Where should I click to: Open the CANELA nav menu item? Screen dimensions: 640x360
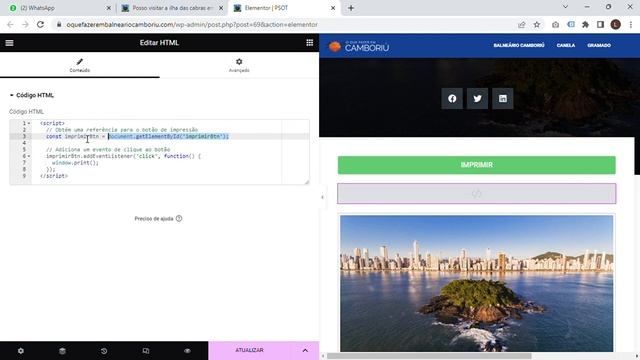[x=566, y=45]
